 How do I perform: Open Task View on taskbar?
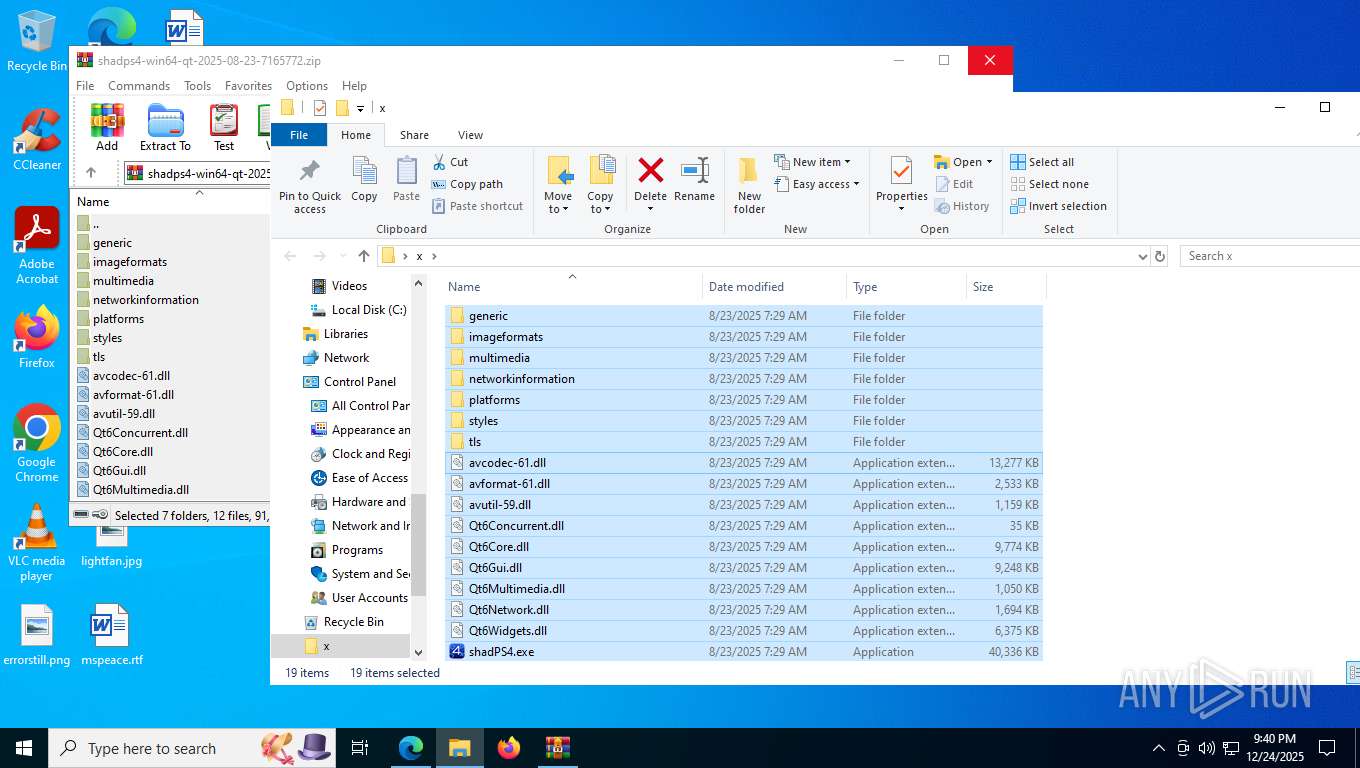click(360, 748)
